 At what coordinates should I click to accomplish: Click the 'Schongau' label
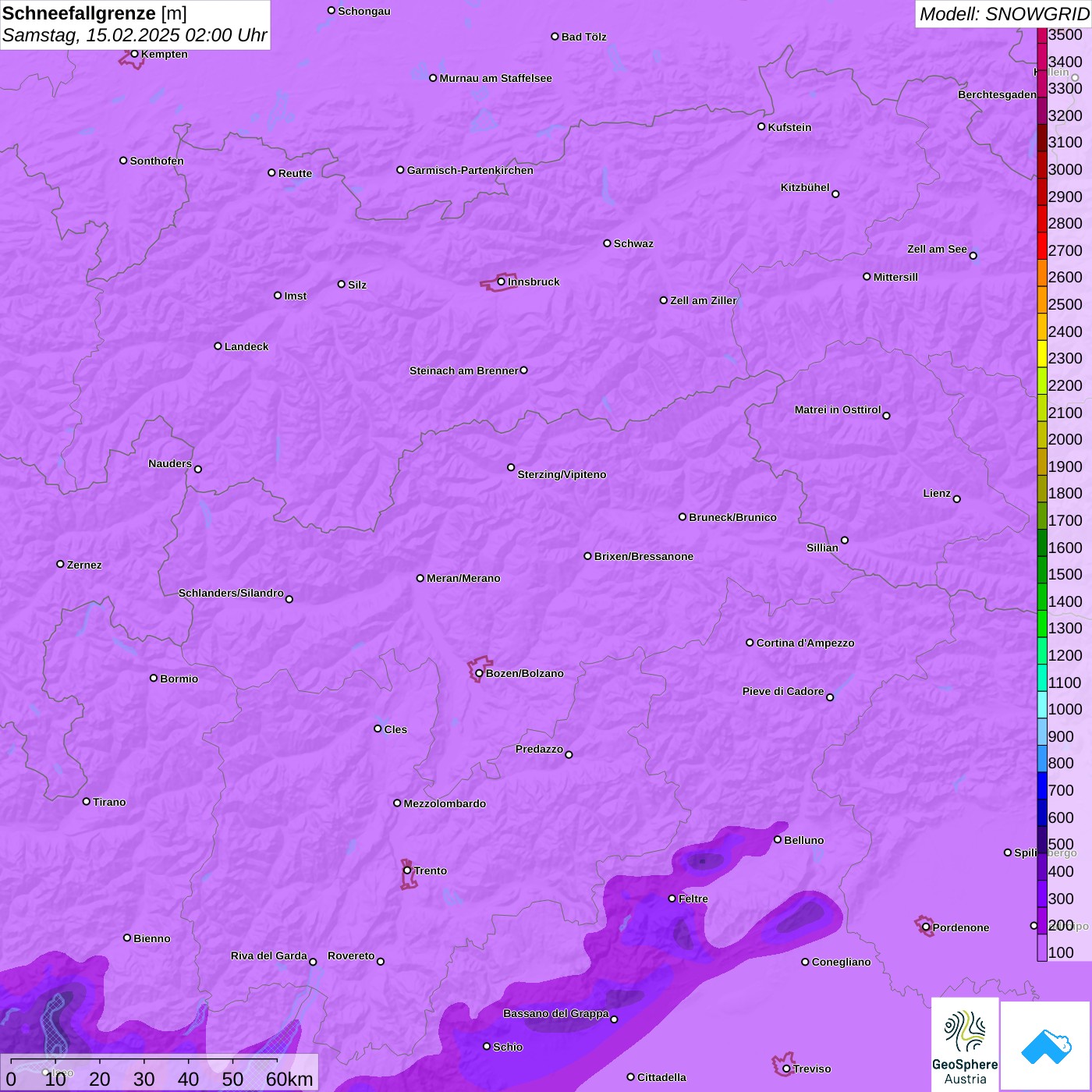tap(364, 11)
